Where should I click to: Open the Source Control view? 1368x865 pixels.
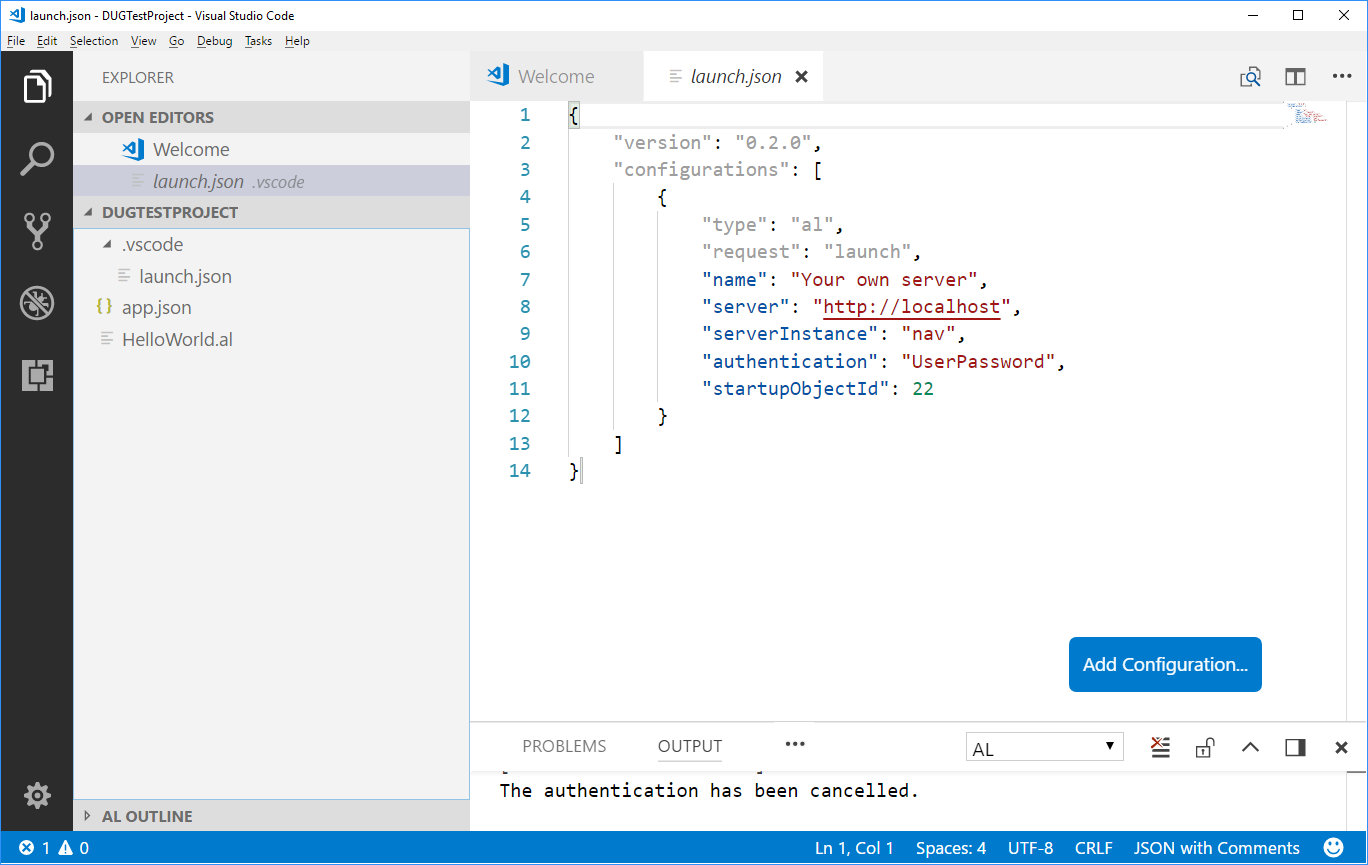(x=37, y=230)
